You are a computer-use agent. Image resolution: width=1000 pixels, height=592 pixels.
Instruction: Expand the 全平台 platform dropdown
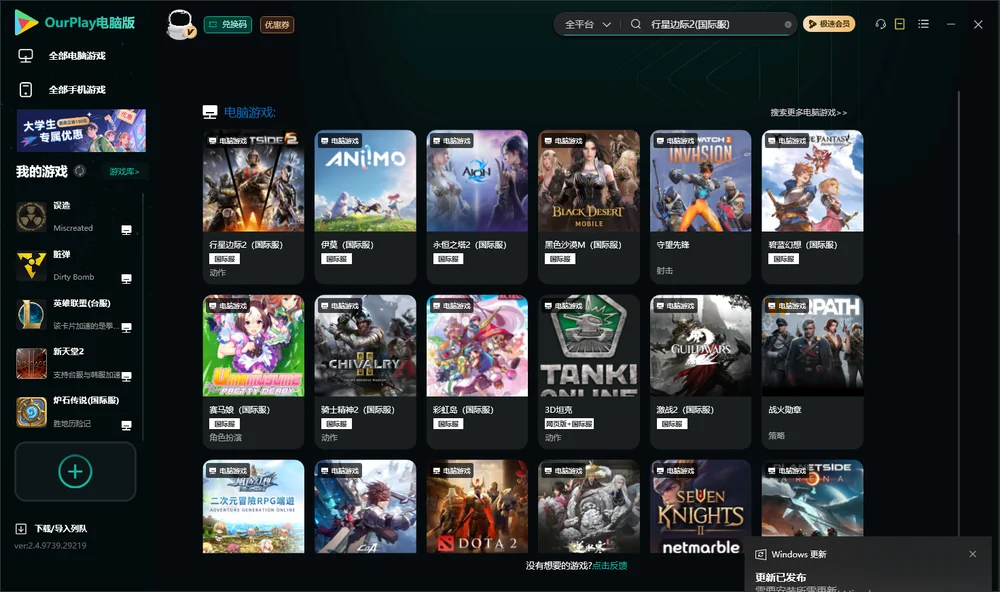tap(587, 24)
